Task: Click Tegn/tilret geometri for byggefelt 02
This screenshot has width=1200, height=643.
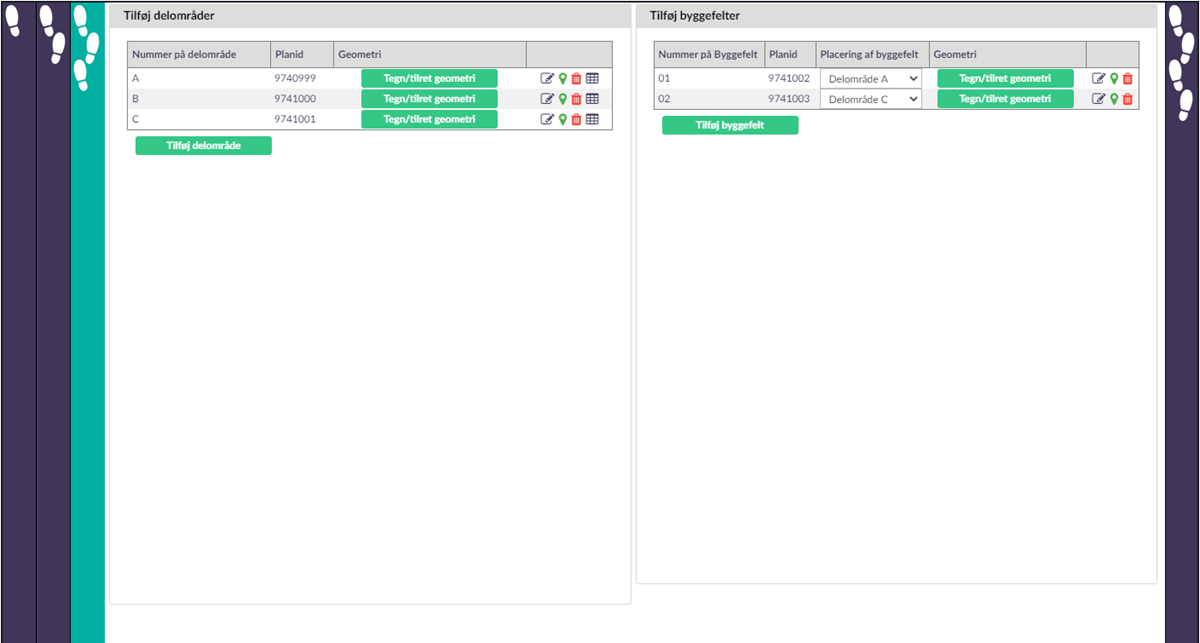Action: [1005, 99]
